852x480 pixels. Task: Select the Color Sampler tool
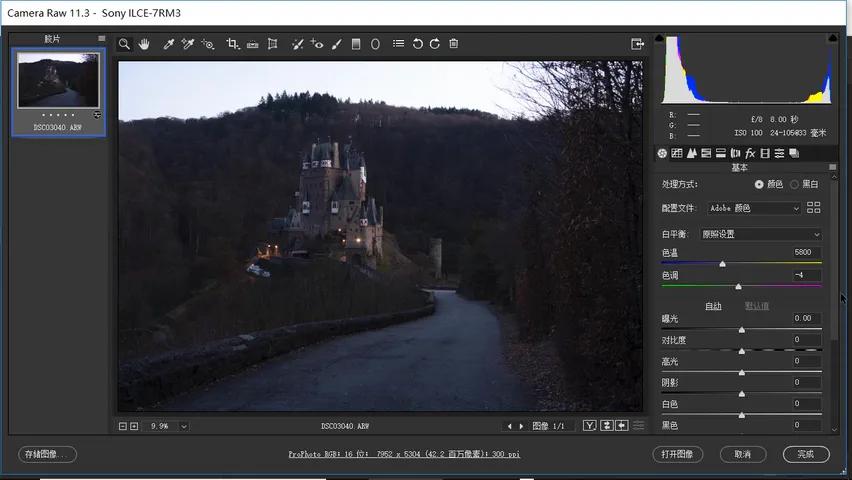pos(187,44)
